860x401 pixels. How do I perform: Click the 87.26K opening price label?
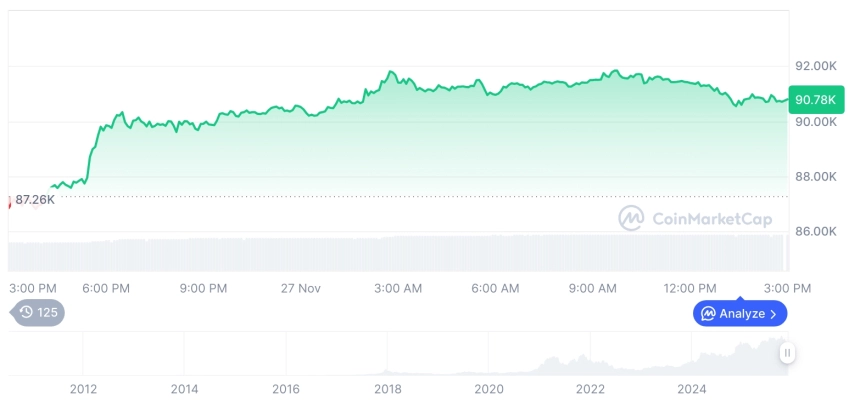[35, 200]
